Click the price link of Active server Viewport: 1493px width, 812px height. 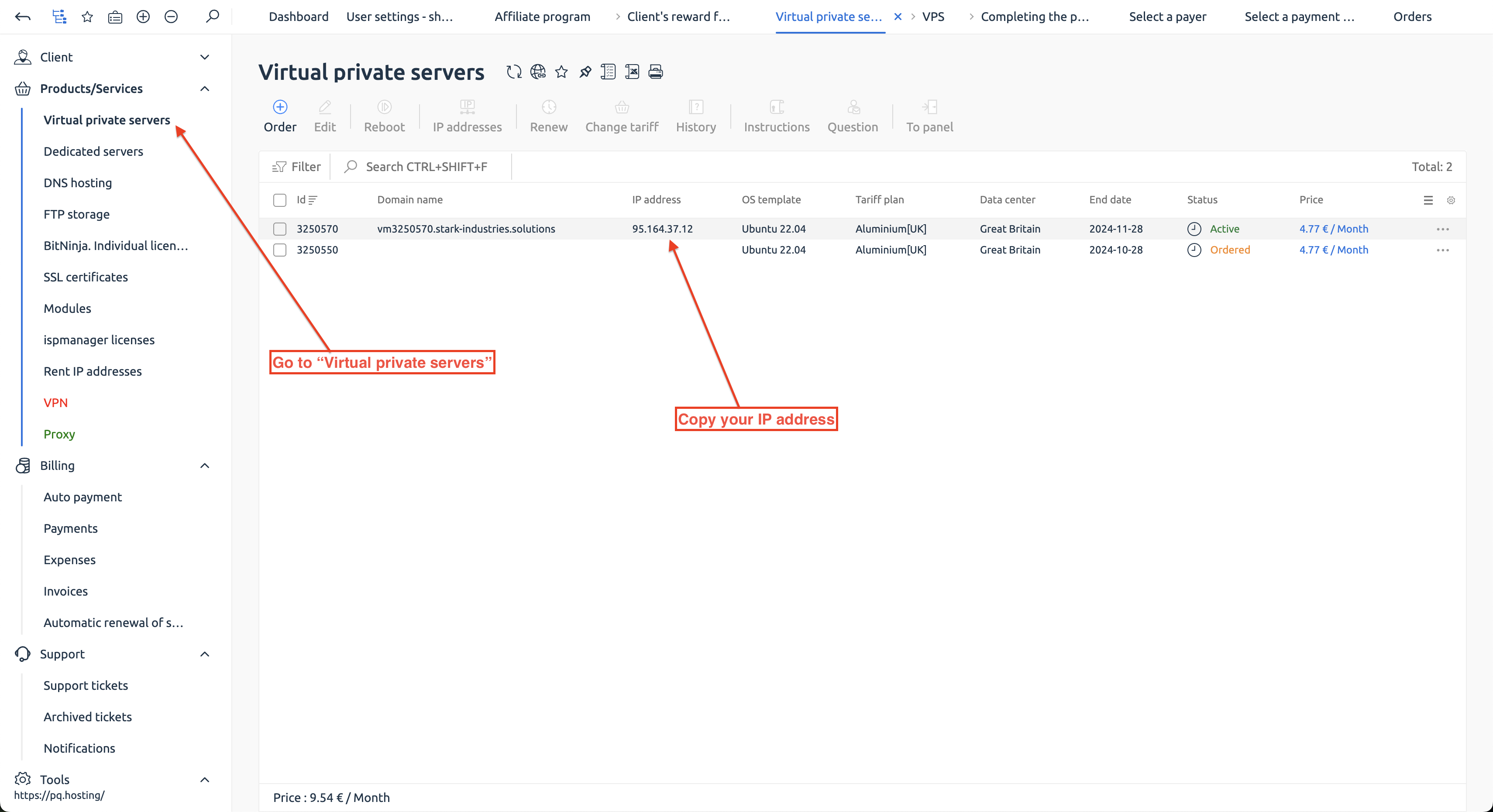[x=1334, y=229]
